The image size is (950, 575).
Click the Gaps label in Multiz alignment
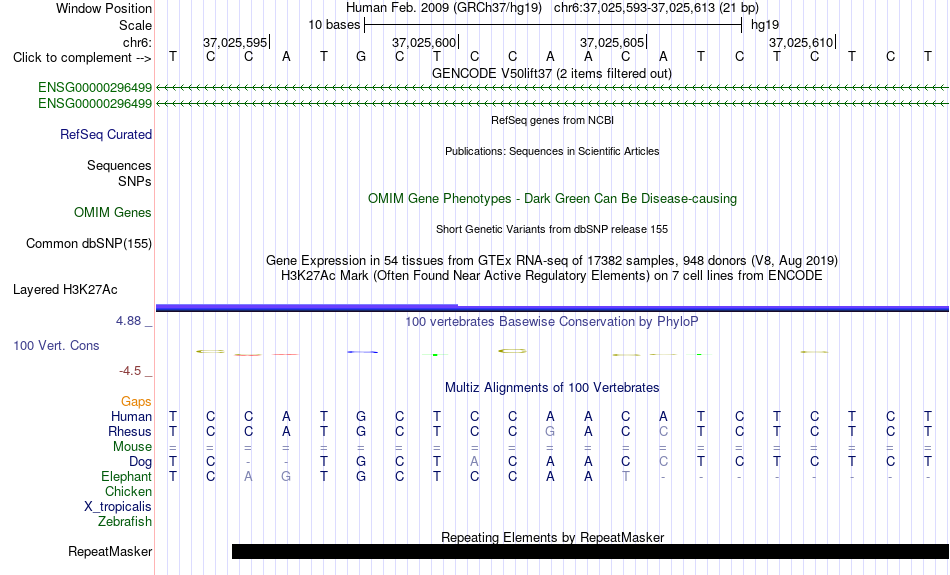pyautogui.click(x=136, y=402)
